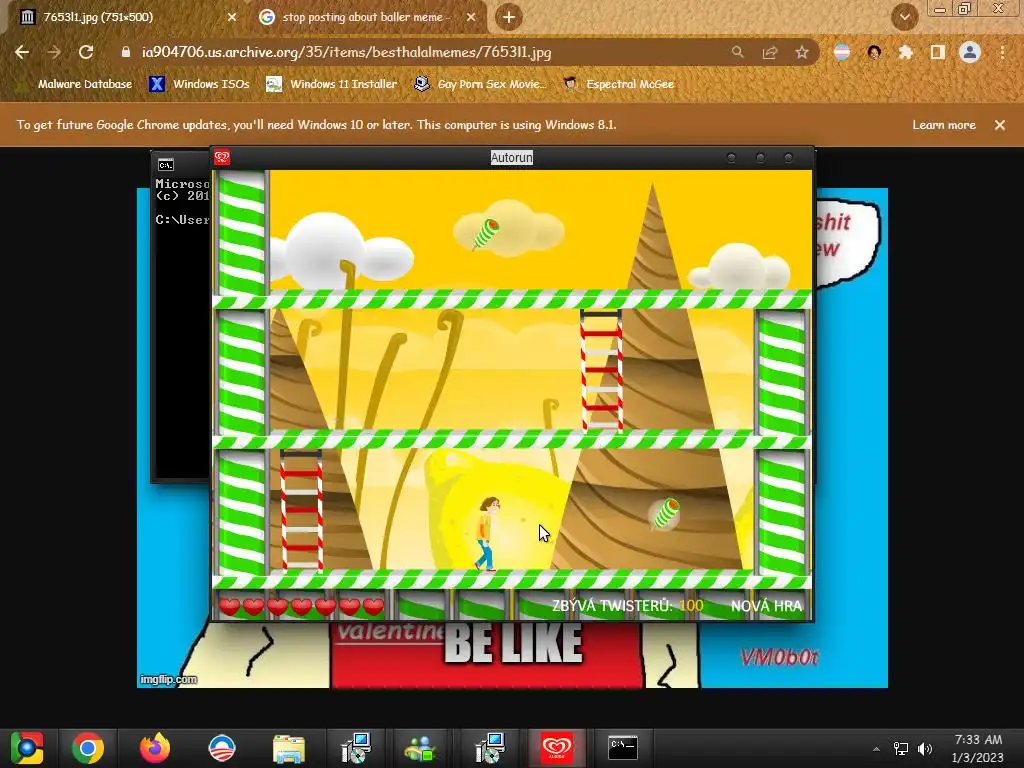The width and height of the screenshot is (1024, 768).
Task: Switch to 'stop posting about baller meme' tab
Action: tap(366, 17)
